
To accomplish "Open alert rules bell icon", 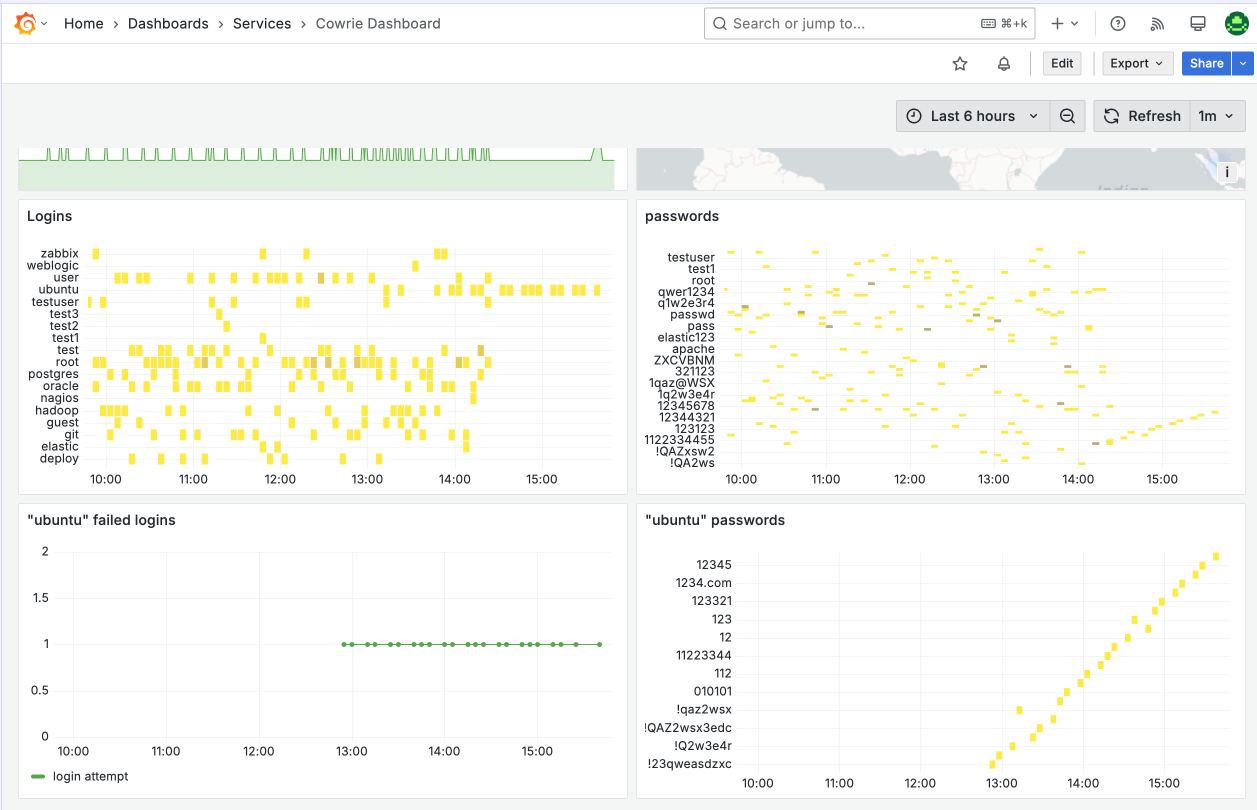I will click(1004, 64).
